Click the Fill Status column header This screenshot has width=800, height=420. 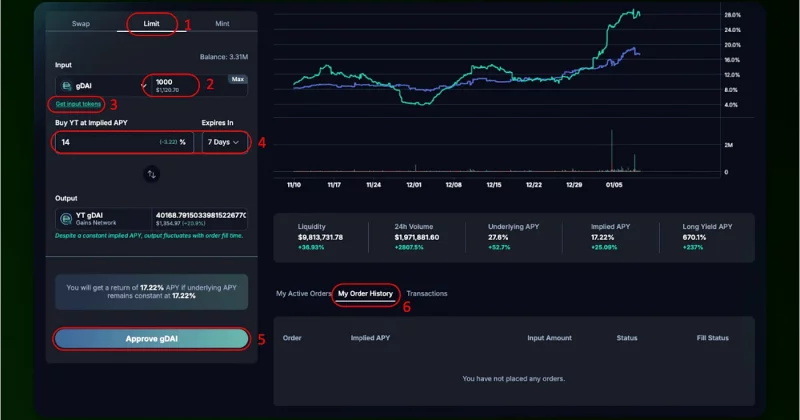[x=713, y=338]
